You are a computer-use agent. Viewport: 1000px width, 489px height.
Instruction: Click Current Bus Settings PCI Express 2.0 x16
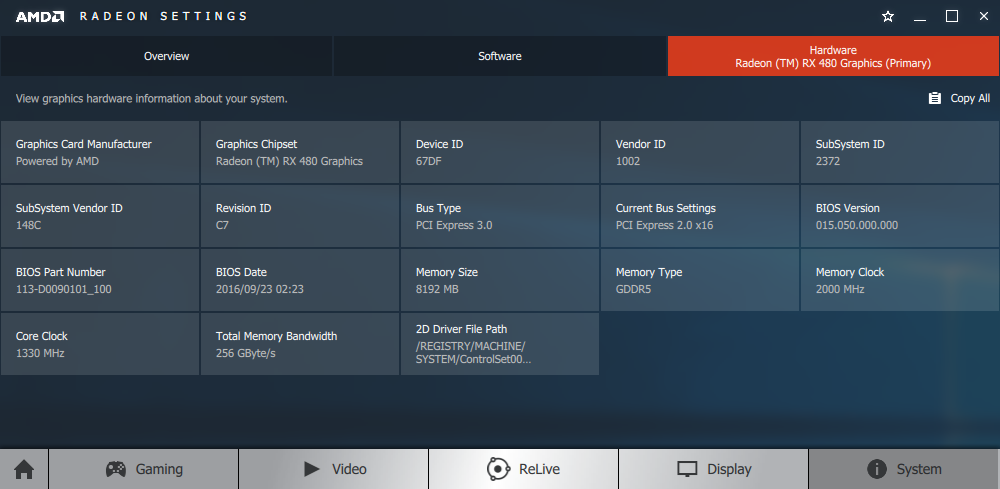pyautogui.click(x=665, y=225)
